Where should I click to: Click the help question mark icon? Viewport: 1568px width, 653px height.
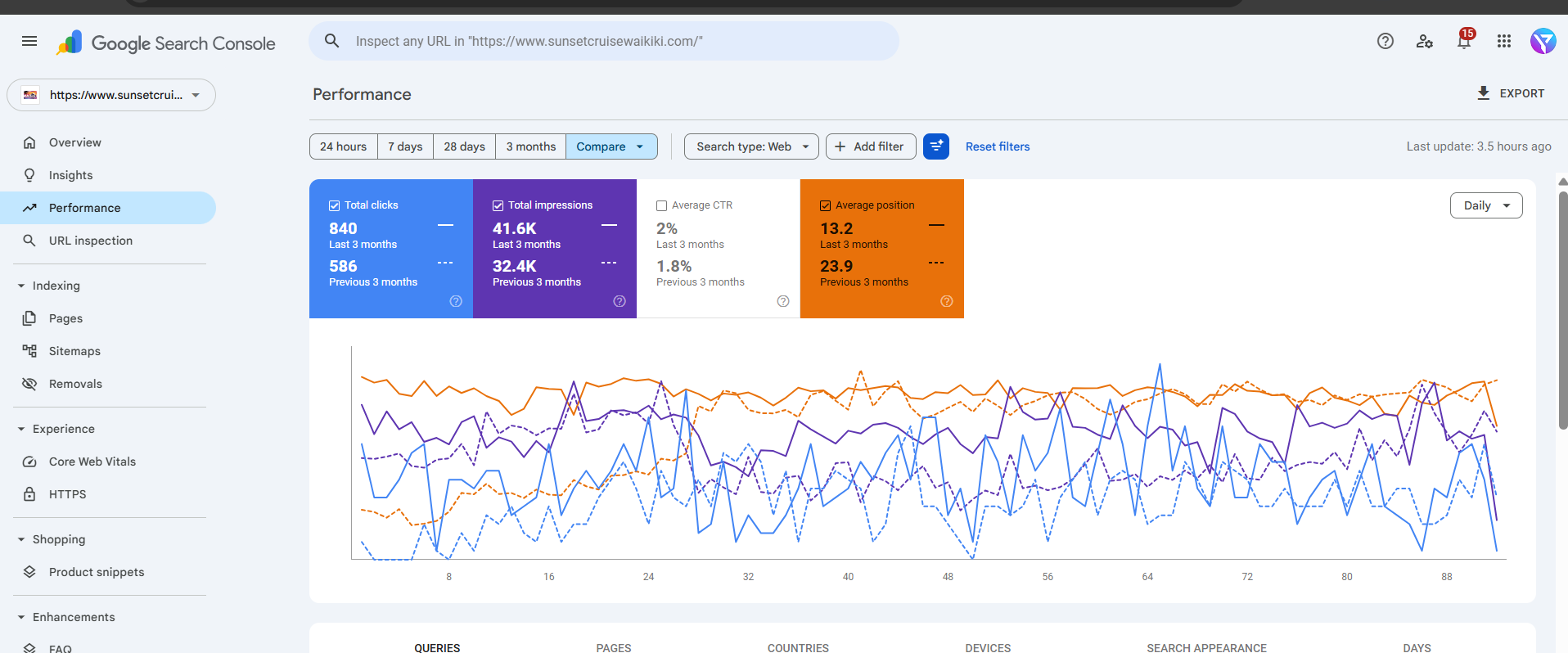1385,41
